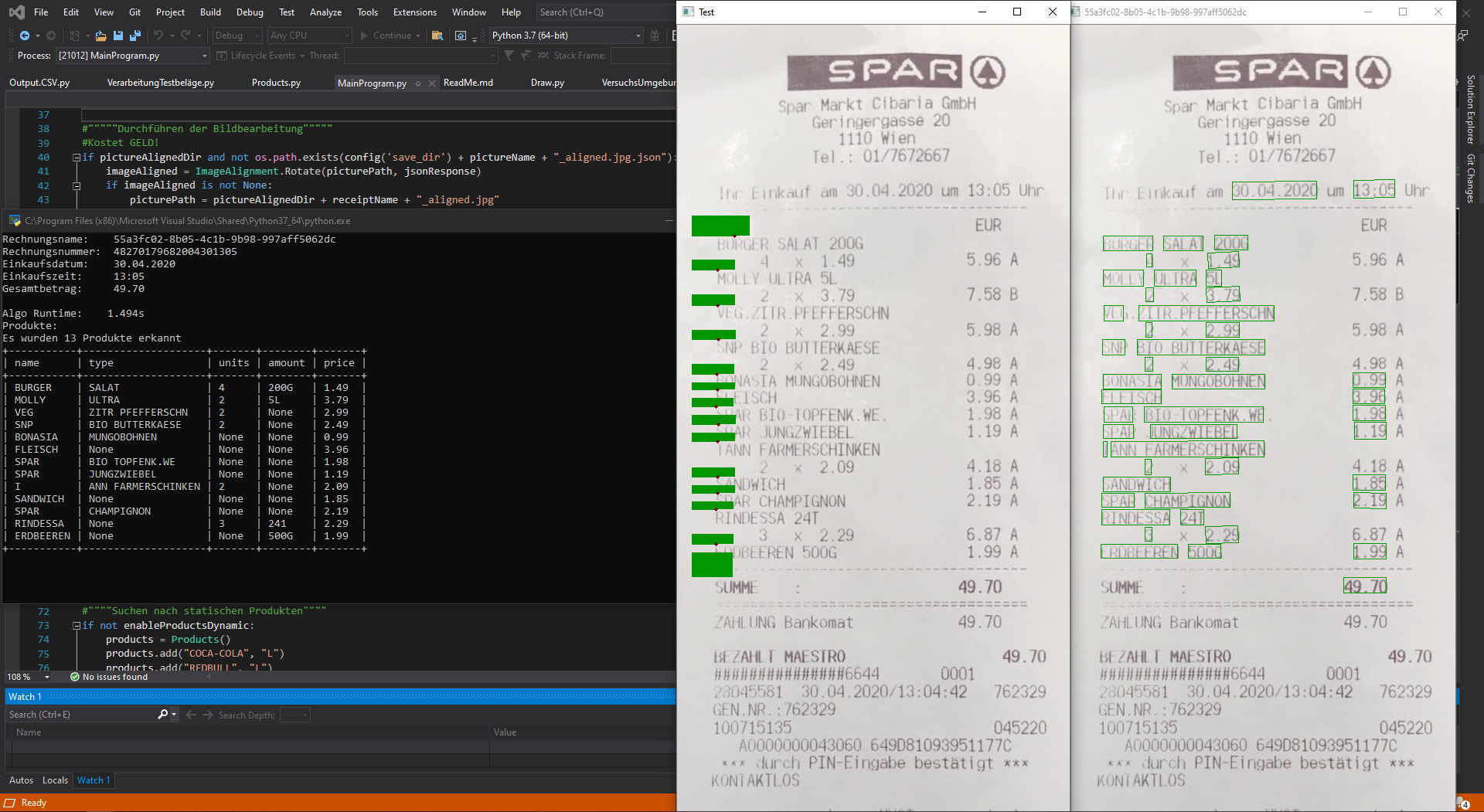Click the green No issues found checkmark icon
Image resolution: width=1484 pixels, height=812 pixels.
75,677
